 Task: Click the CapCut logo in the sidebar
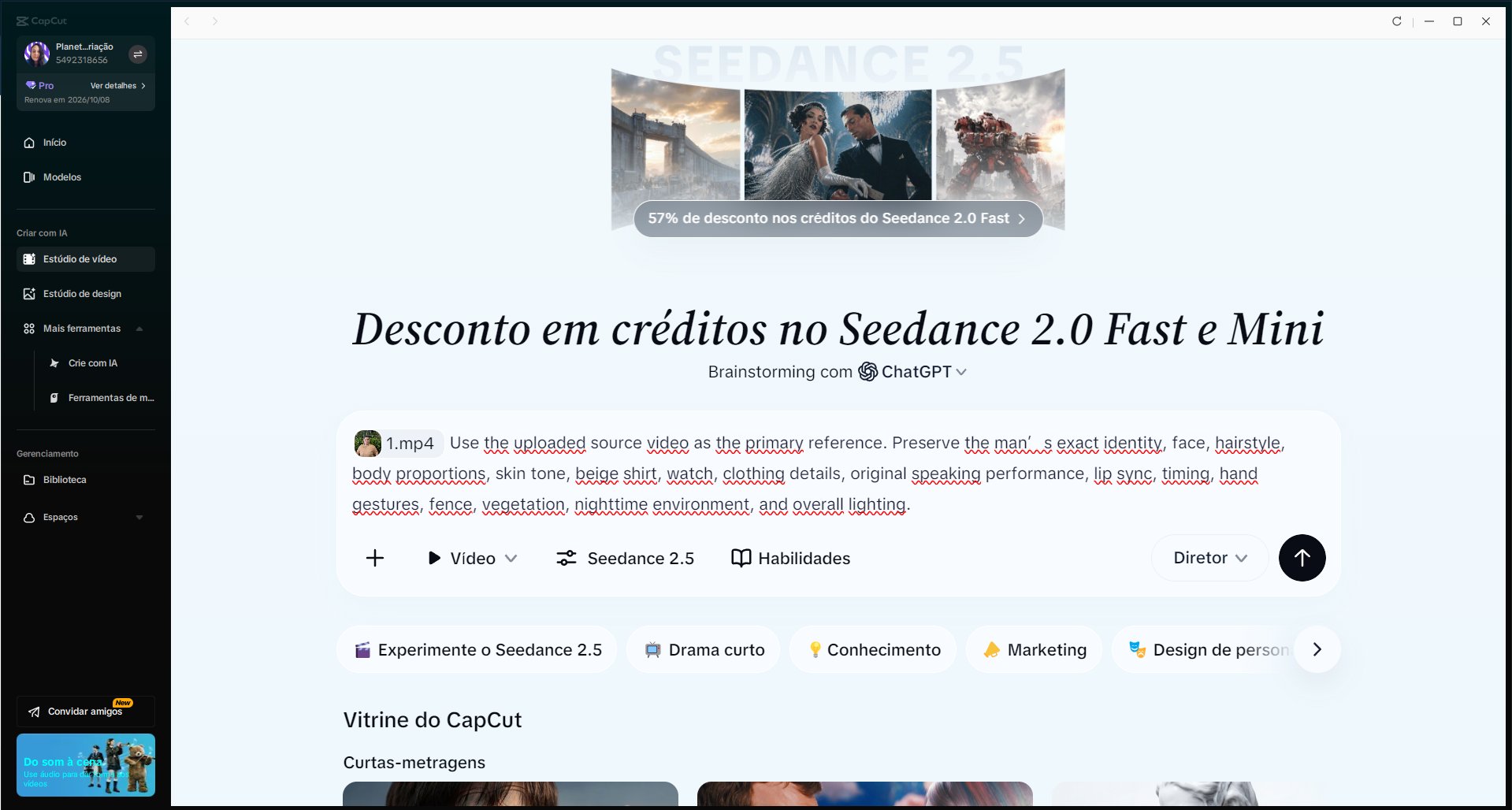(x=42, y=21)
